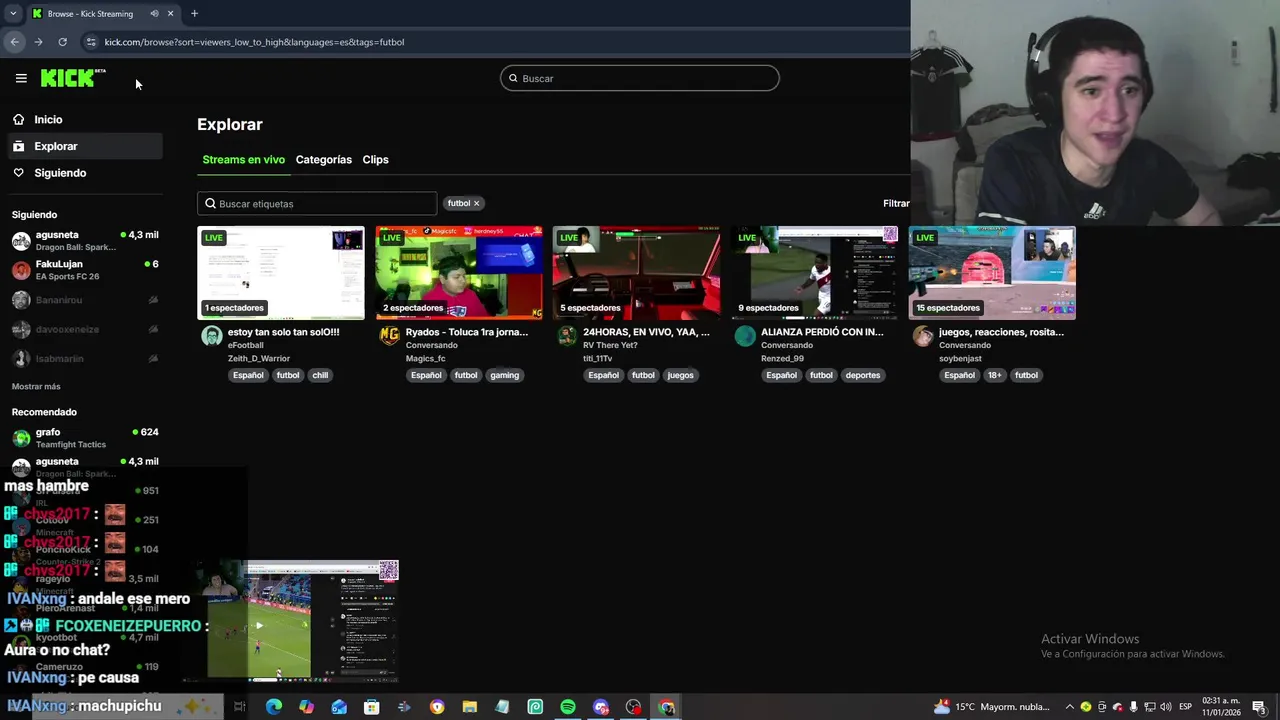Click the Magics_fc channel name
This screenshot has width=1280, height=720.
[x=426, y=358]
